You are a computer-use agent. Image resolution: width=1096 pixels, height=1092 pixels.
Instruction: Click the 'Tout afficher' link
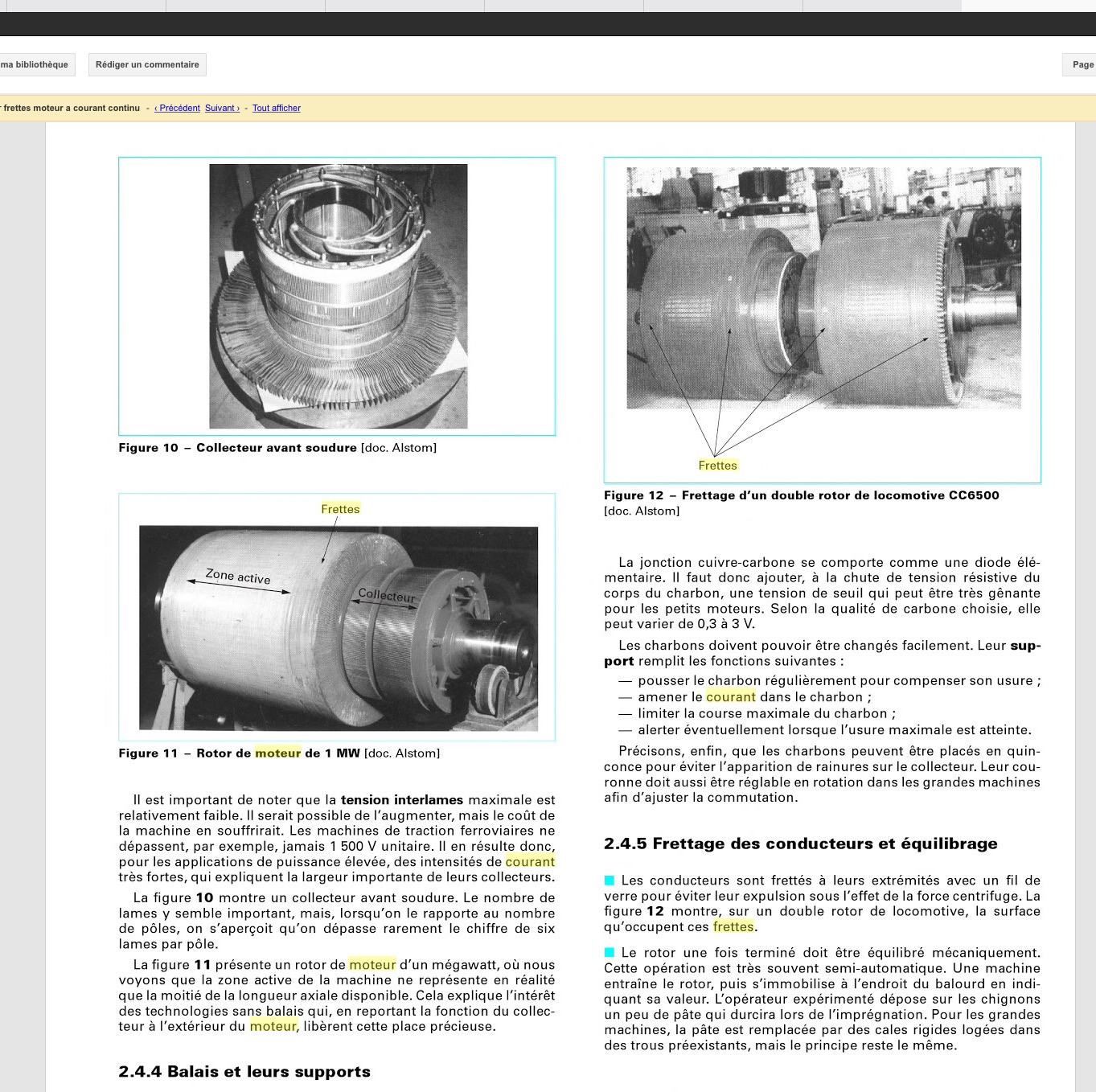tap(277, 108)
